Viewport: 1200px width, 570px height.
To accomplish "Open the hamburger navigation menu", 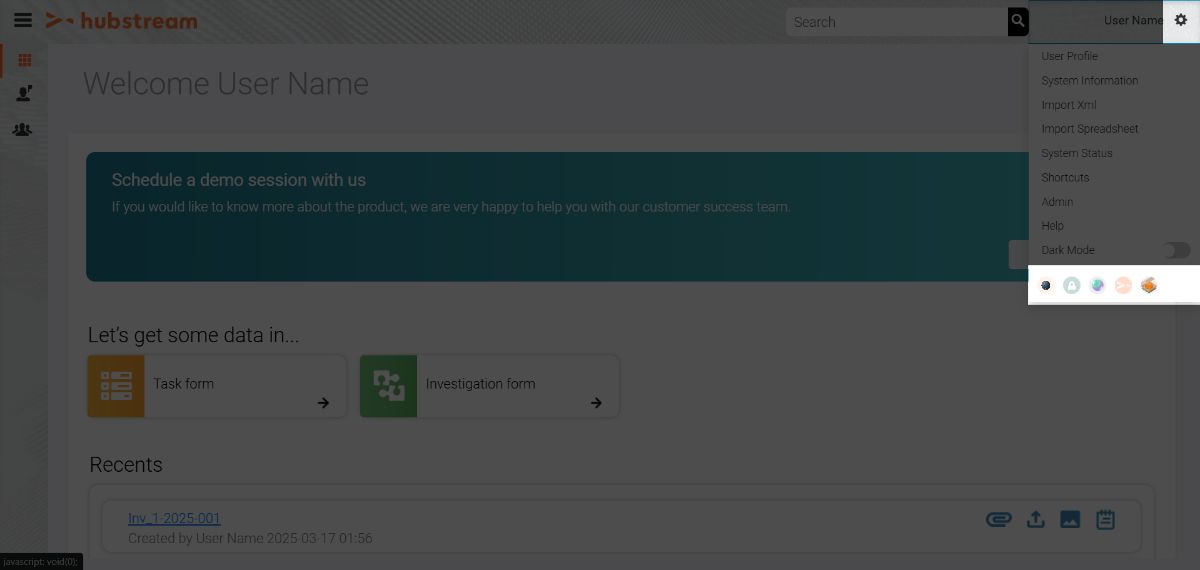I will (x=22, y=21).
